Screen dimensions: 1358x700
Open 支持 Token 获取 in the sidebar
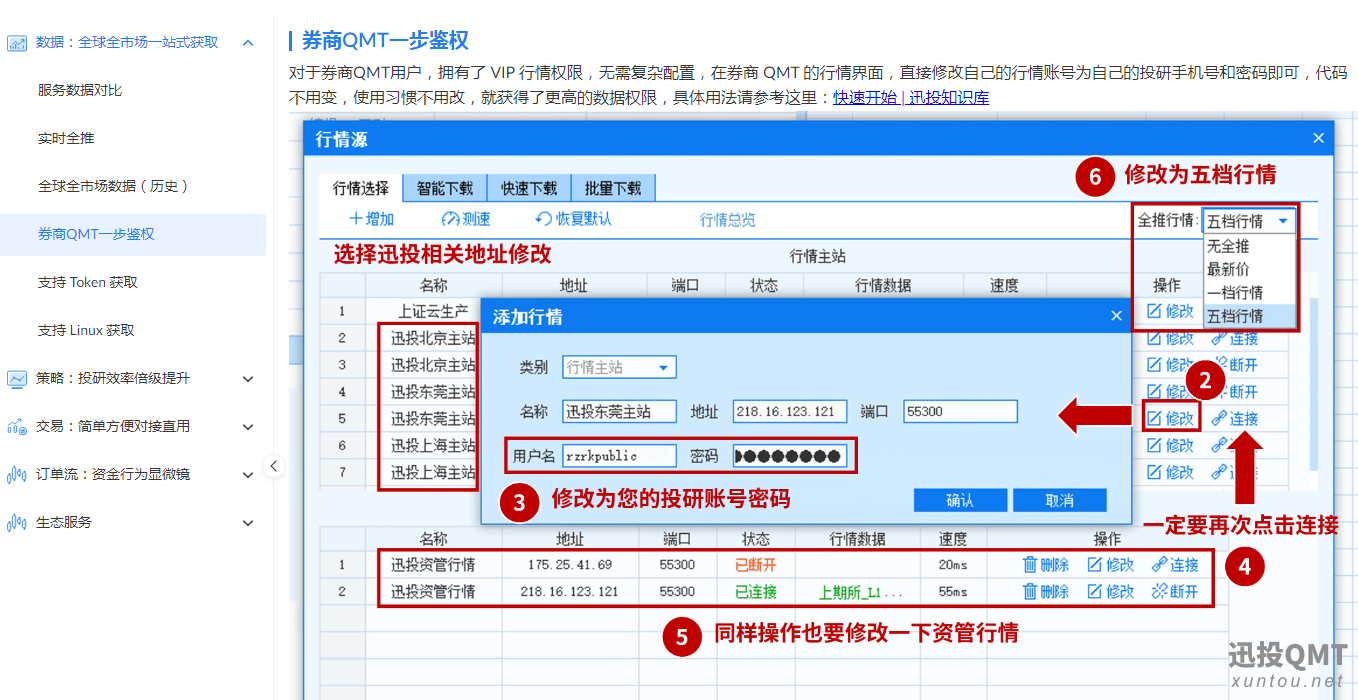[88, 282]
